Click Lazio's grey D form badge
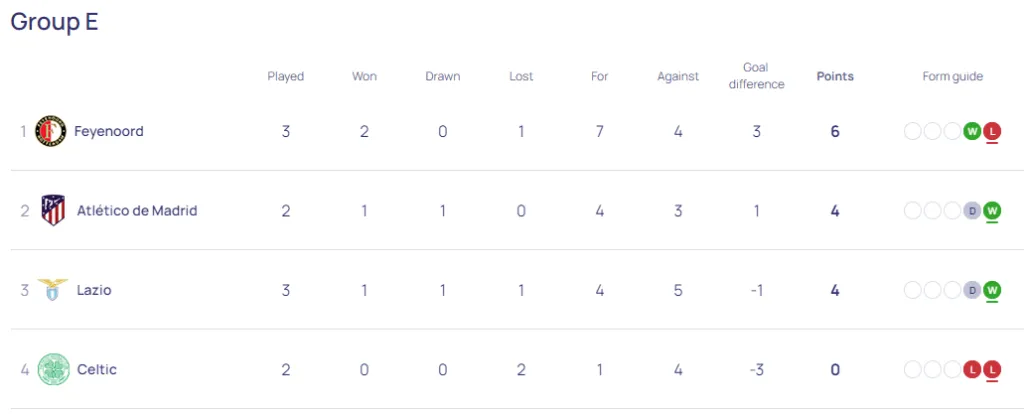The width and height of the screenshot is (1024, 414). (x=972, y=290)
